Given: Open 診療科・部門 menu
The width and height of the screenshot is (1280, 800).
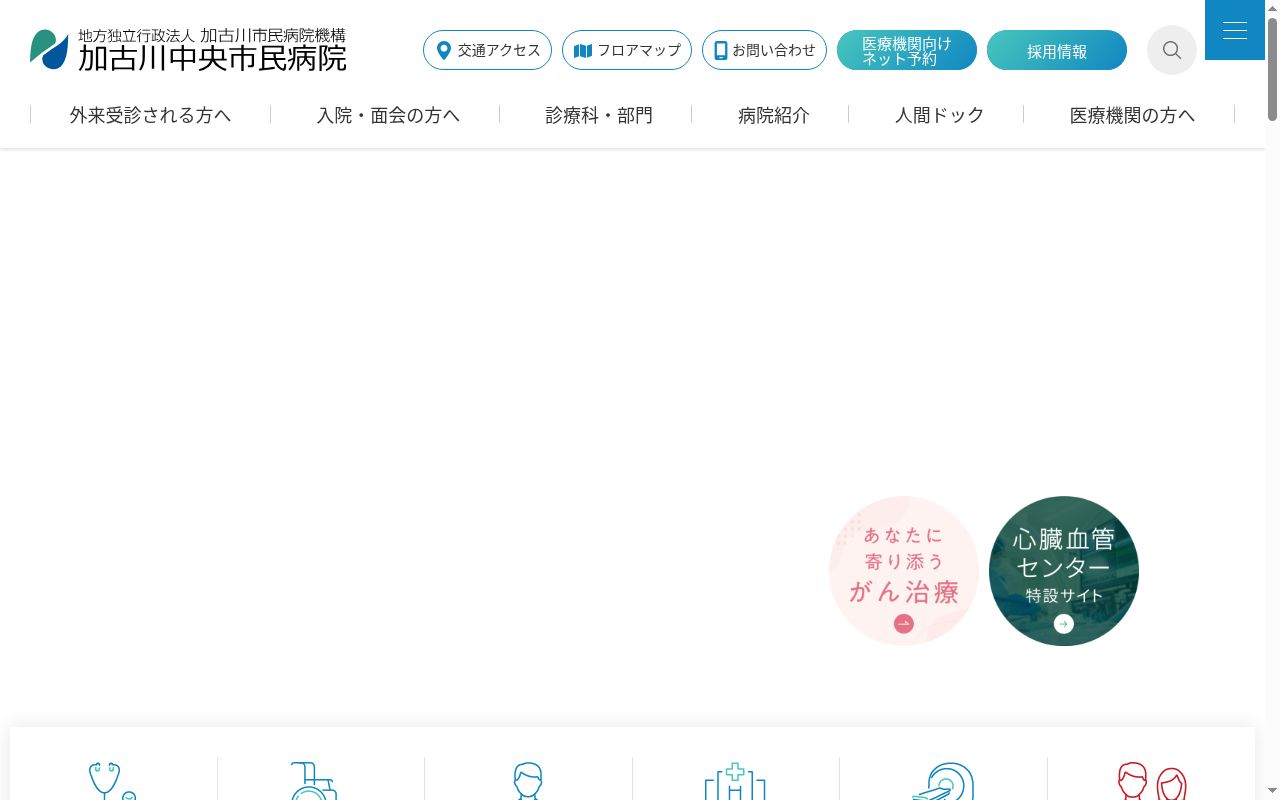Looking at the screenshot, I should pyautogui.click(x=599, y=115).
